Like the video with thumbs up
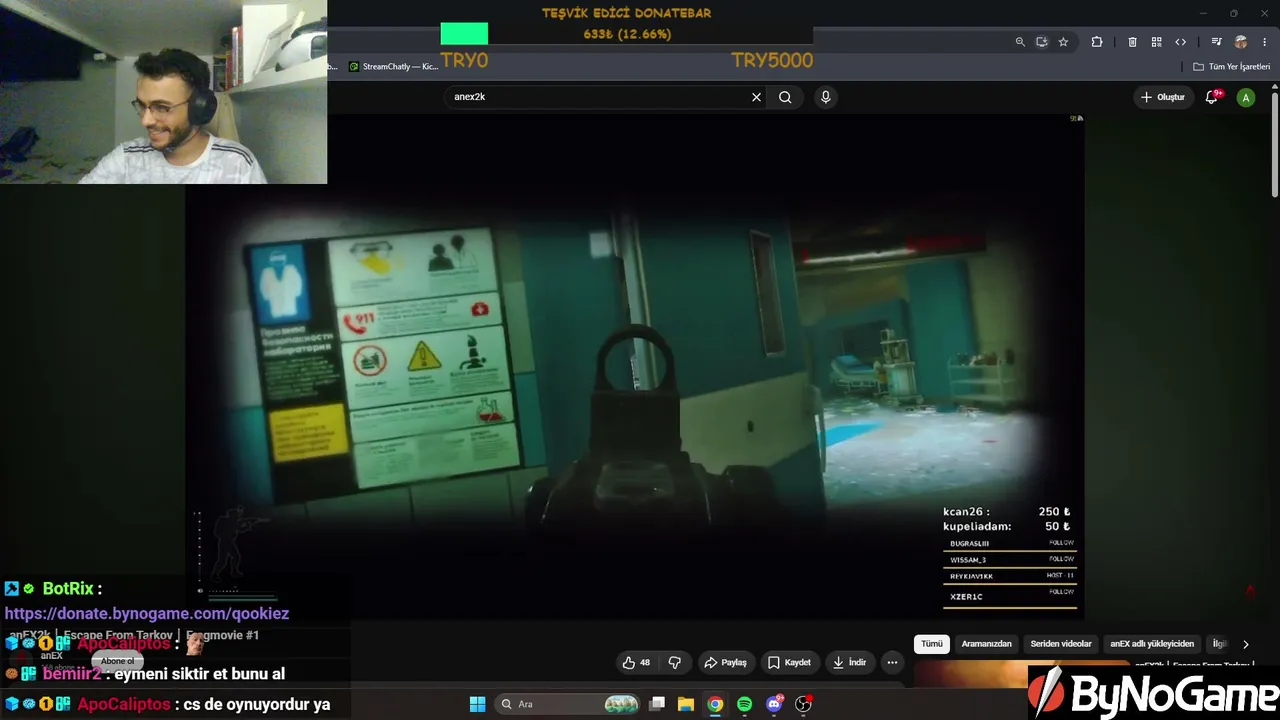The width and height of the screenshot is (1280, 720). coord(636,662)
